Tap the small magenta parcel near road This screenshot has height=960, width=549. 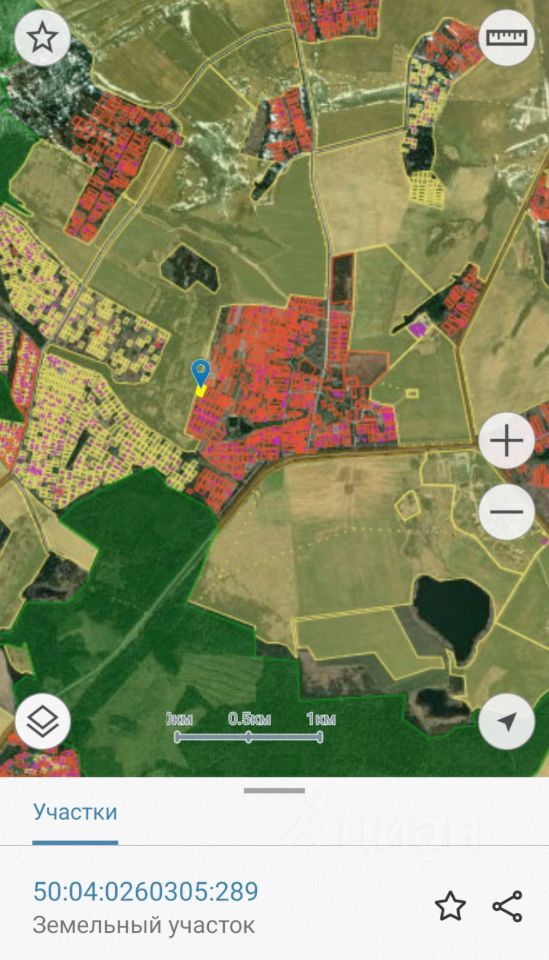tap(418, 329)
